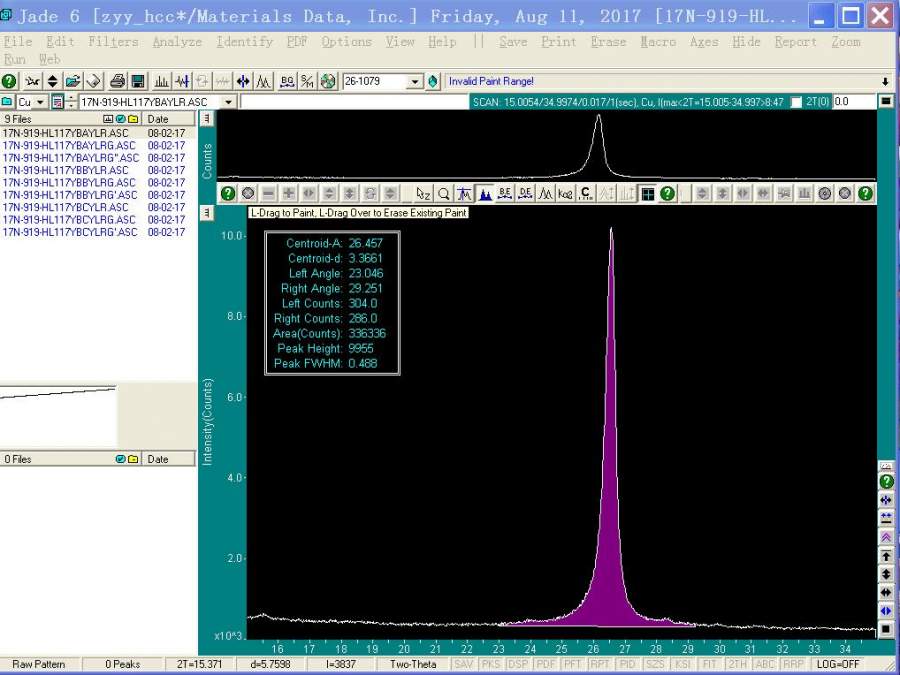Open pattern file with folder icon

click(x=73, y=81)
